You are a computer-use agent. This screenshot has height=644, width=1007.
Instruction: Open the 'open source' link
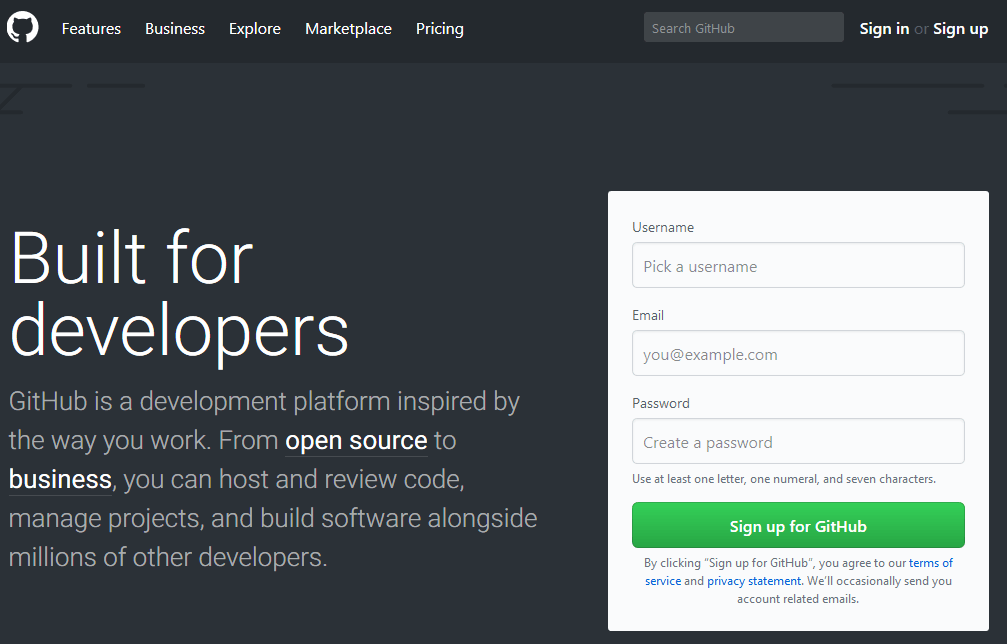(x=356, y=440)
